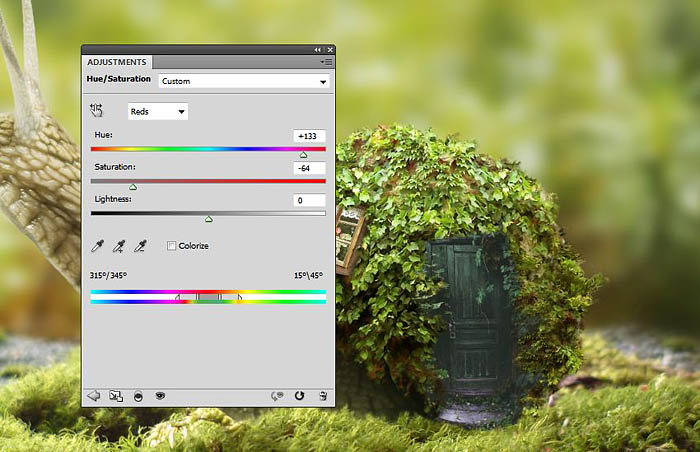Select the ADJUSTMENTS panel tab

point(117,62)
